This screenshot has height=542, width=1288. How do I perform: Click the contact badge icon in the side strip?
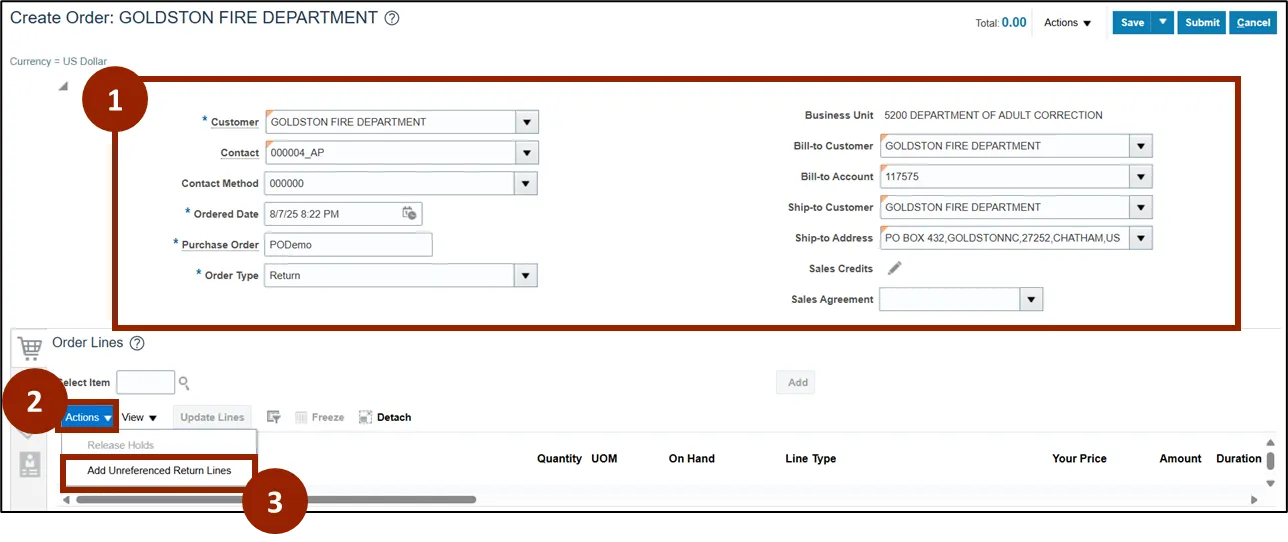tap(30, 465)
